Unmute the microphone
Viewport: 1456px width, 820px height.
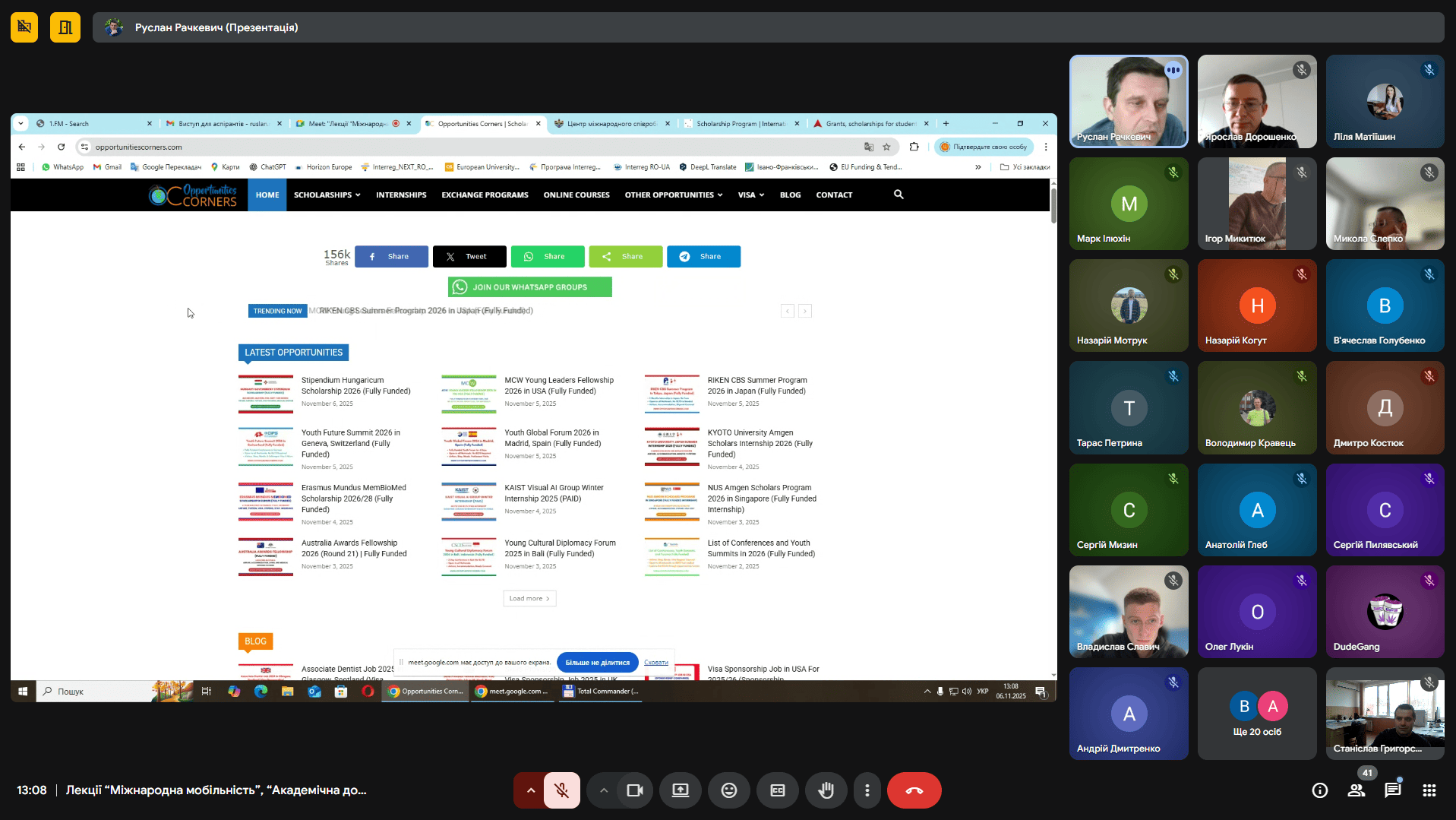point(562,790)
